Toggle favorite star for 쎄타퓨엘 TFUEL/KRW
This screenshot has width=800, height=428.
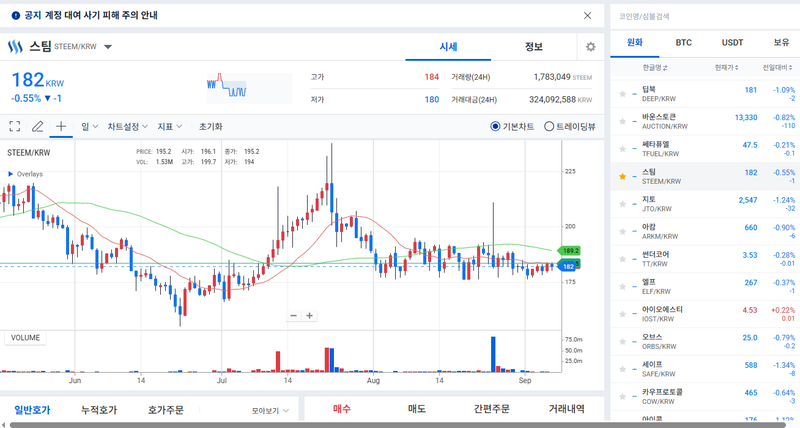click(x=622, y=149)
